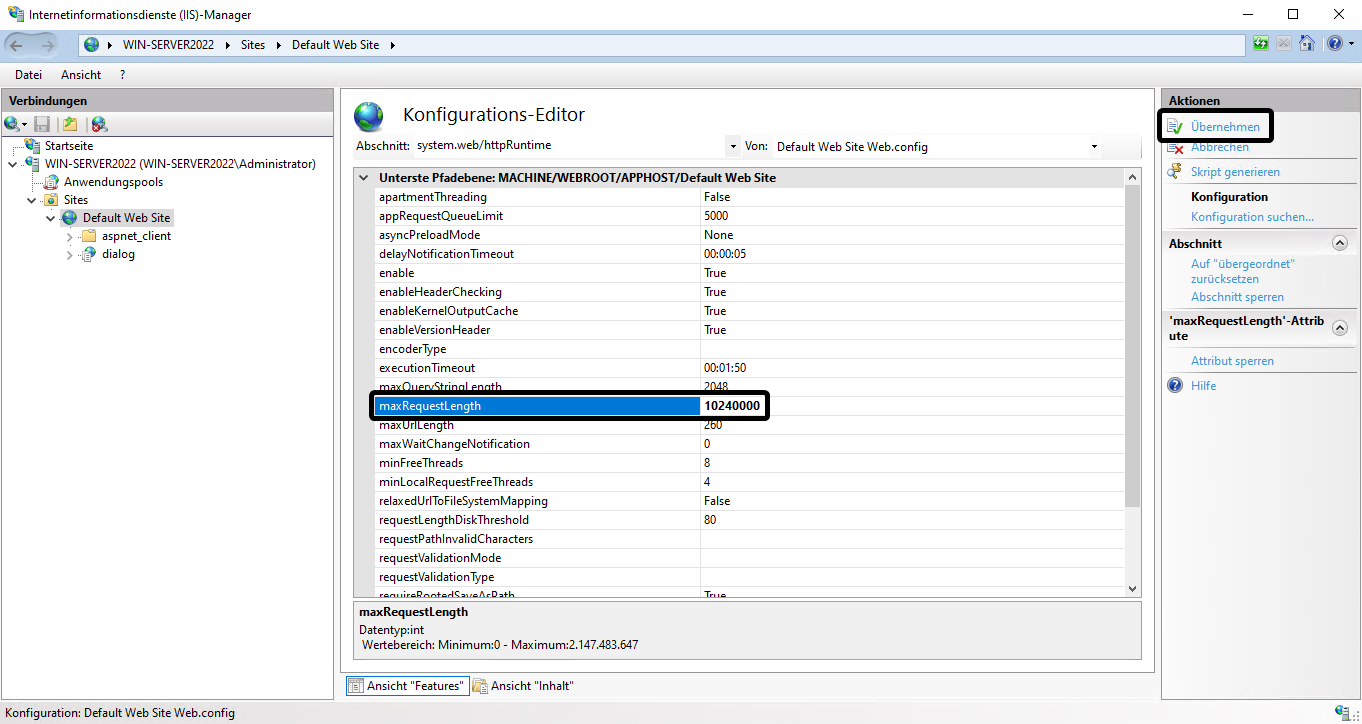This screenshot has width=1362, height=724.
Task: Click the dialog application icon in tree
Action: pyautogui.click(x=89, y=254)
